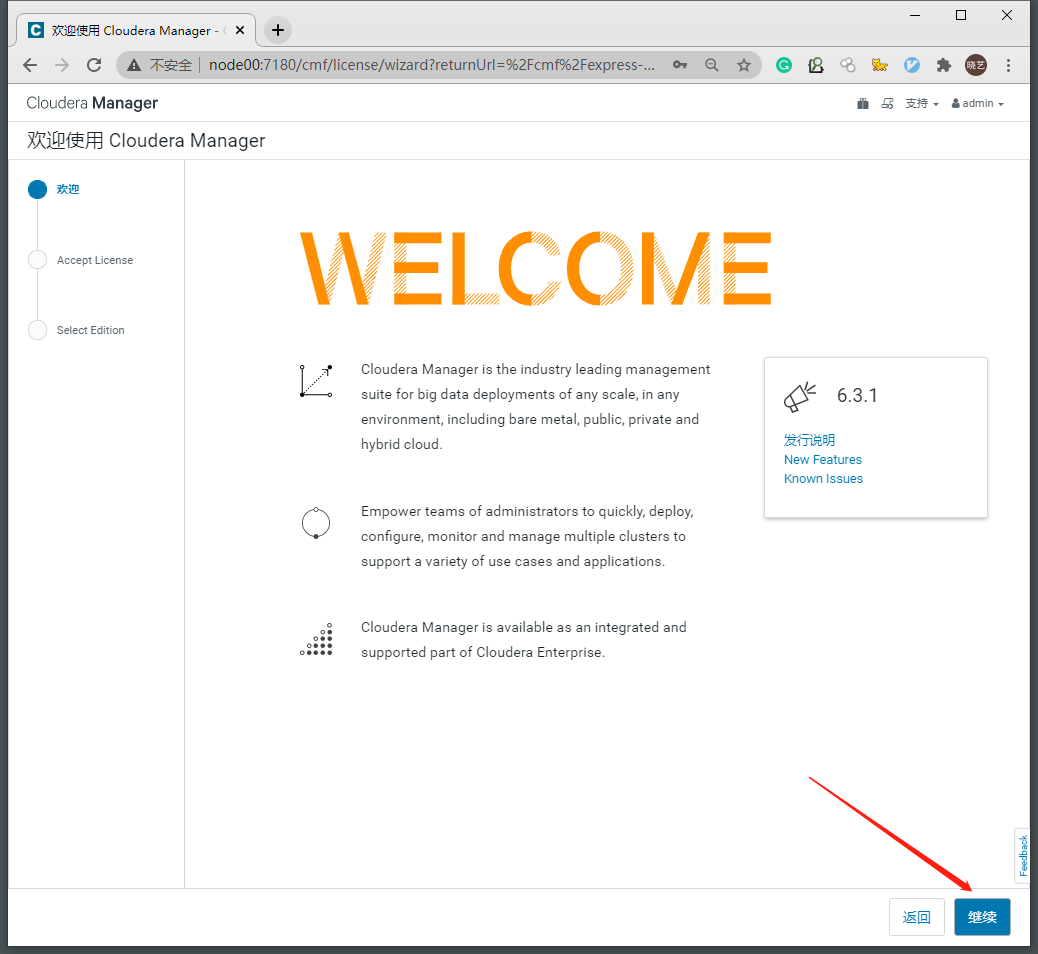The height and width of the screenshot is (954, 1038).
Task: Open the Chrome profile avatar
Action: click(x=976, y=65)
